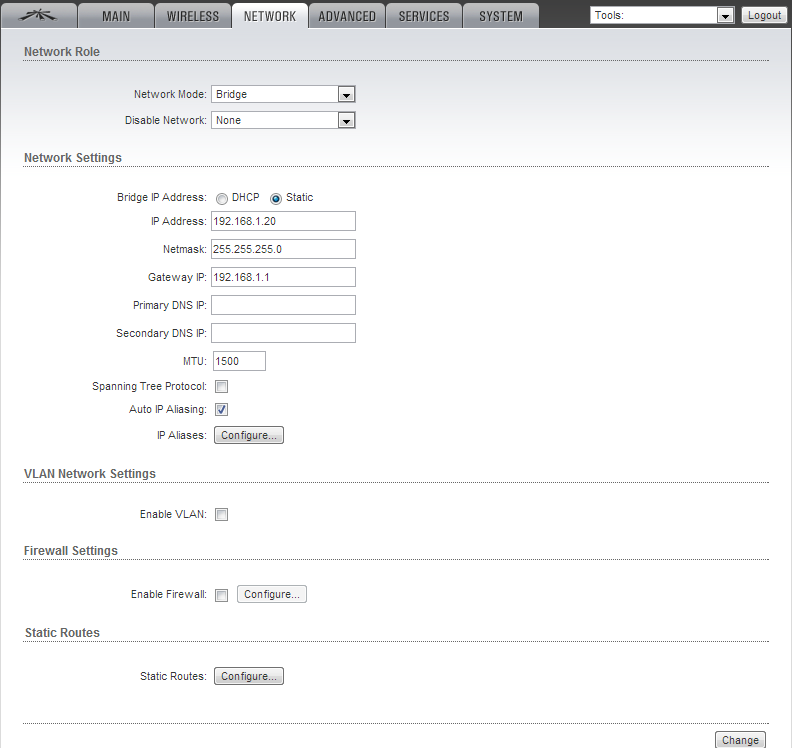Focus the Secondary DNS IP field
The image size is (792, 748).
point(283,333)
